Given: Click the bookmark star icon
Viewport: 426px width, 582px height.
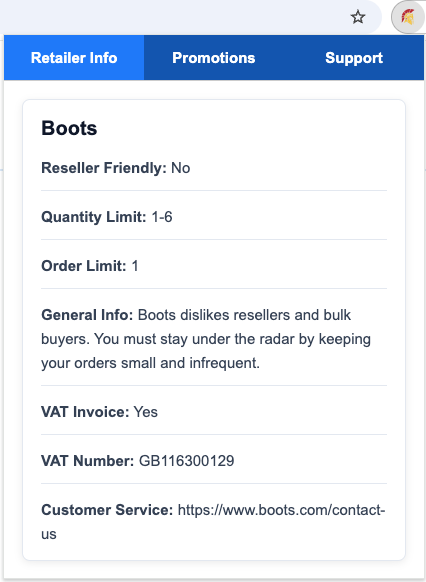Looking at the screenshot, I should 358,17.
